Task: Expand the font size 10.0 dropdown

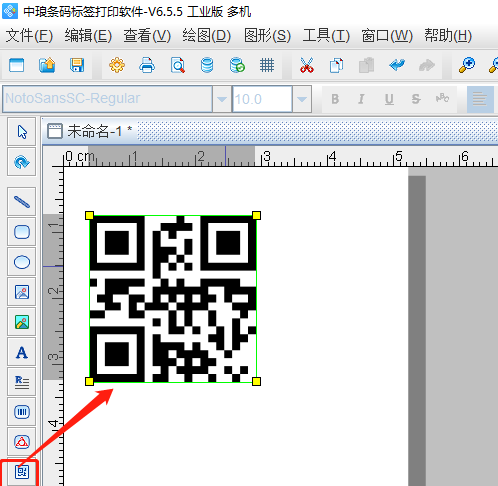Action: point(302,99)
